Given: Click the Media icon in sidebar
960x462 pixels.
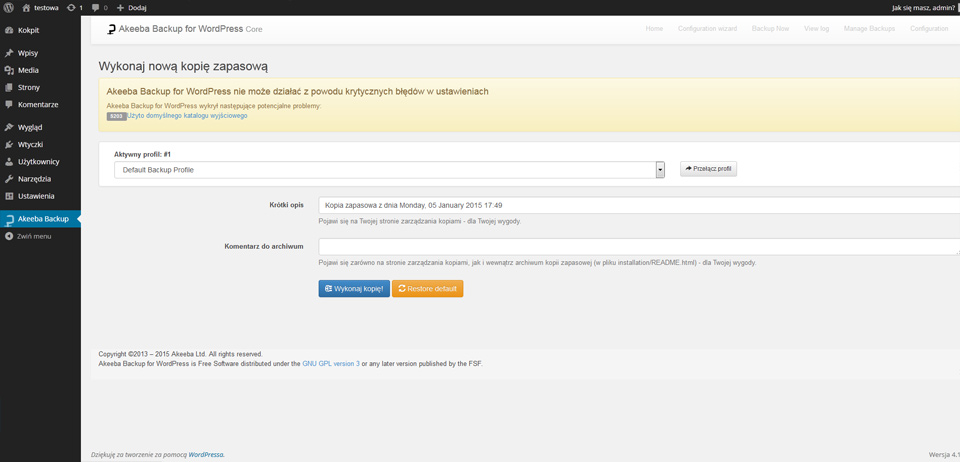Looking at the screenshot, I should pos(9,70).
